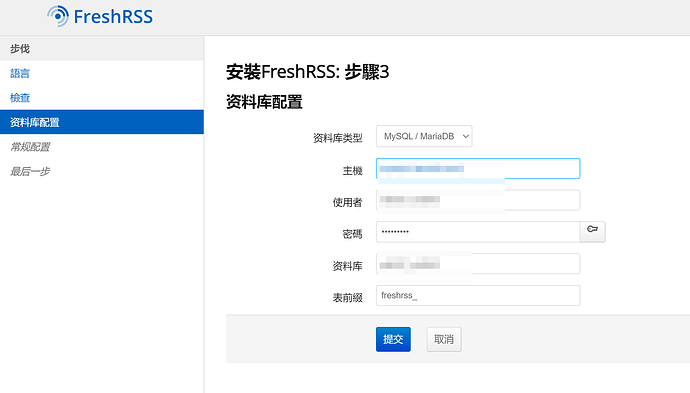The image size is (690, 393).
Task: Go to the 語言 step in the sidebar
Action: (x=20, y=73)
